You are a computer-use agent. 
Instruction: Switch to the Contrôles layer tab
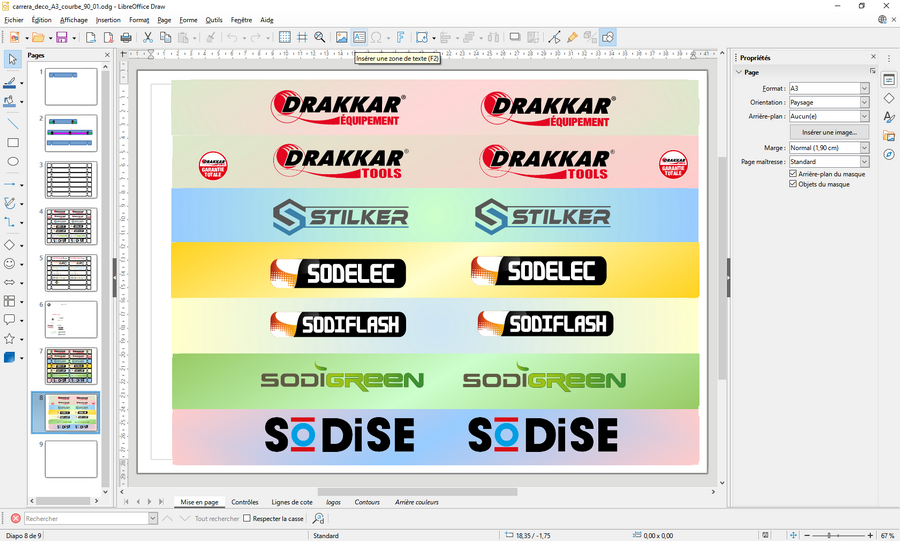tap(245, 502)
